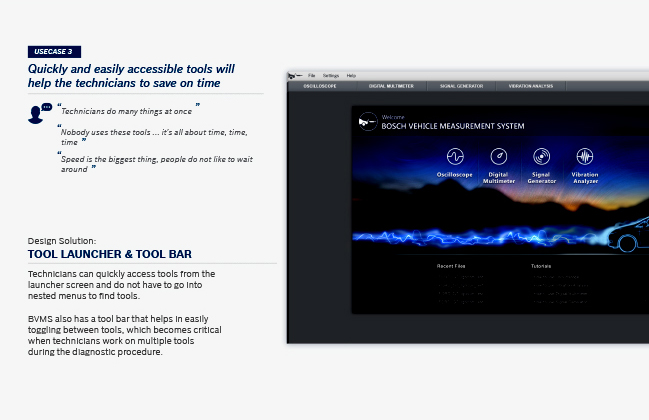
Task: Start the Signal Generator launcher icon
Action: point(541,157)
